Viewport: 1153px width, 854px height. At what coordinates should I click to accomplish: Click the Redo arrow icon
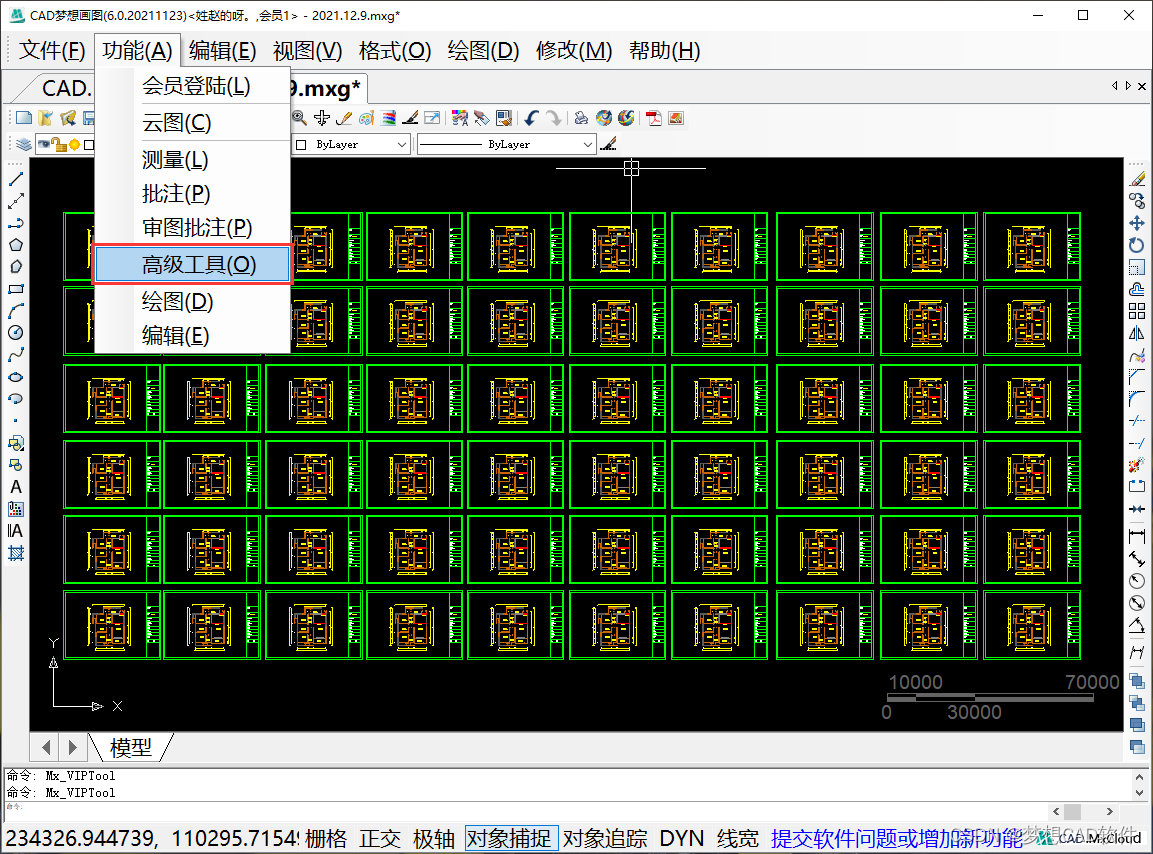click(x=553, y=118)
